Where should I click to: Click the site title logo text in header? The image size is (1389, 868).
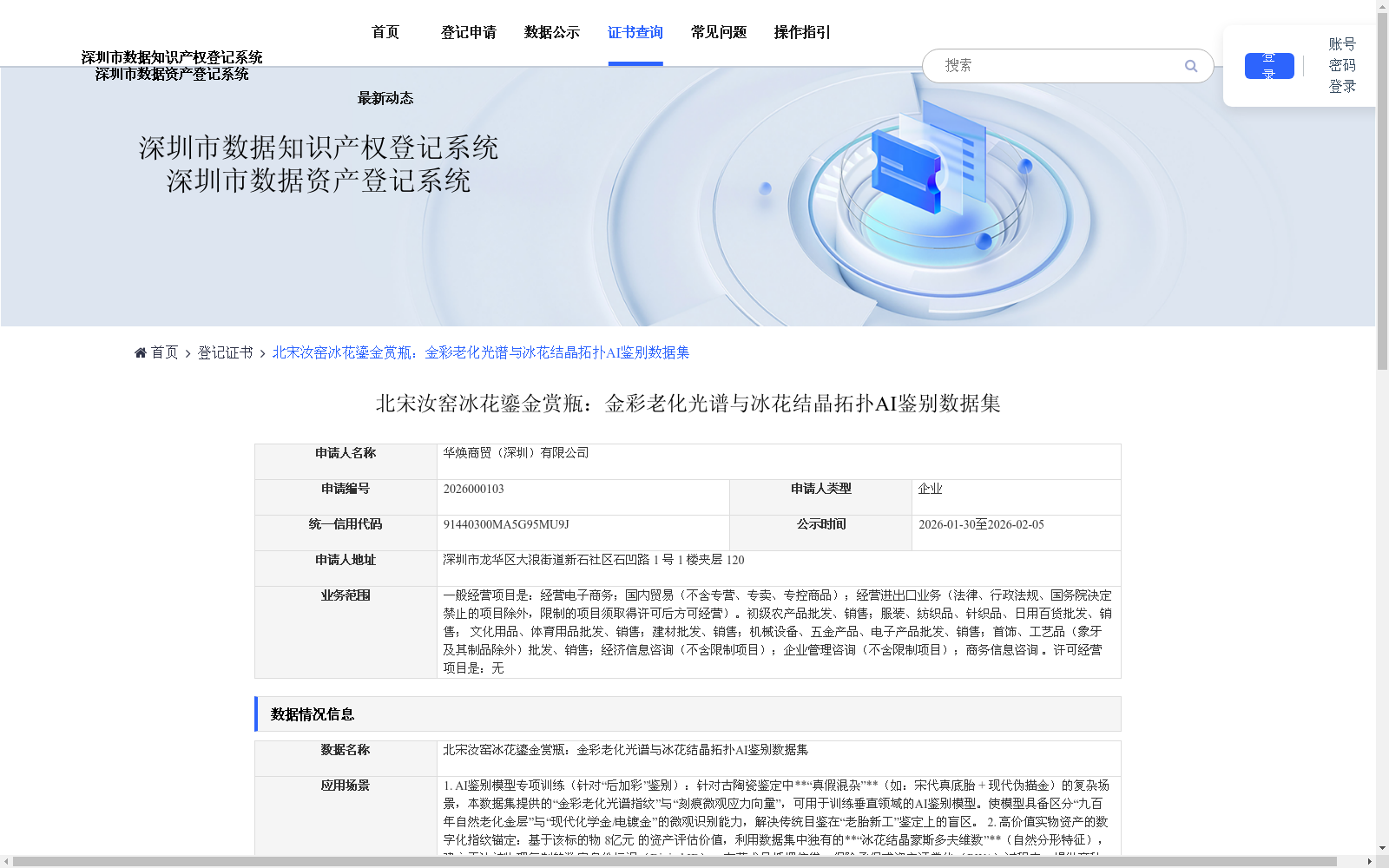click(x=172, y=66)
